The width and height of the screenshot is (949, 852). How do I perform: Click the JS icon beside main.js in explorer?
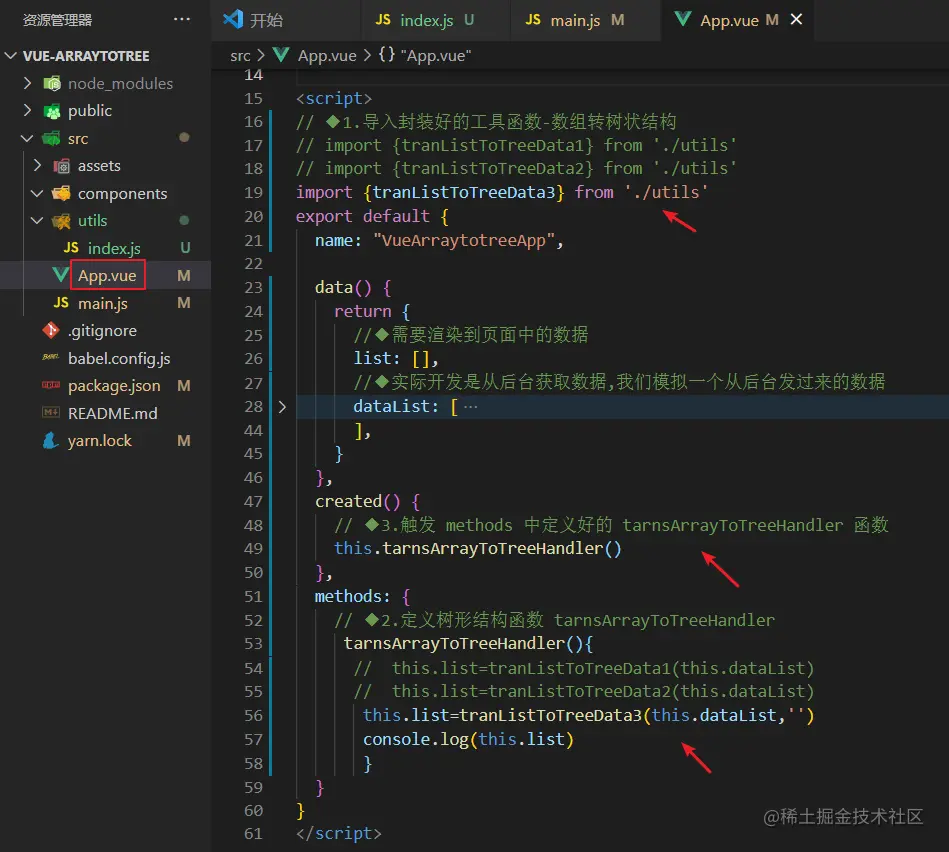pos(61,303)
